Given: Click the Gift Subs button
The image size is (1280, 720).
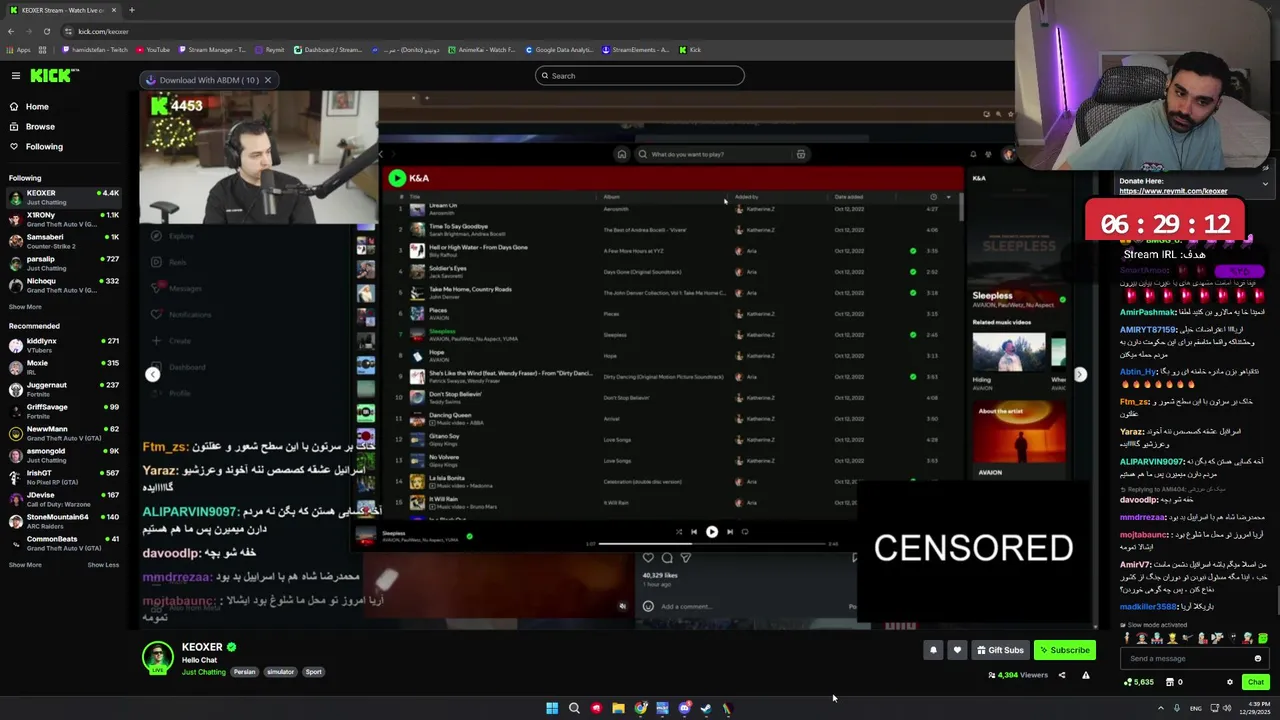Looking at the screenshot, I should click(x=1000, y=650).
